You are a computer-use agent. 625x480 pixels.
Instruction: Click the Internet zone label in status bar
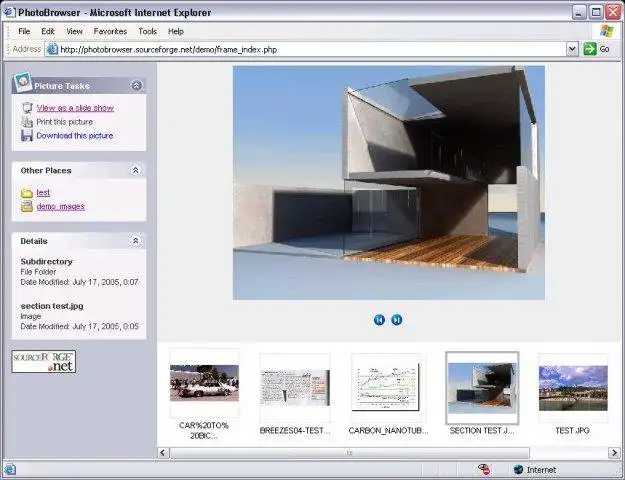pyautogui.click(x=541, y=470)
